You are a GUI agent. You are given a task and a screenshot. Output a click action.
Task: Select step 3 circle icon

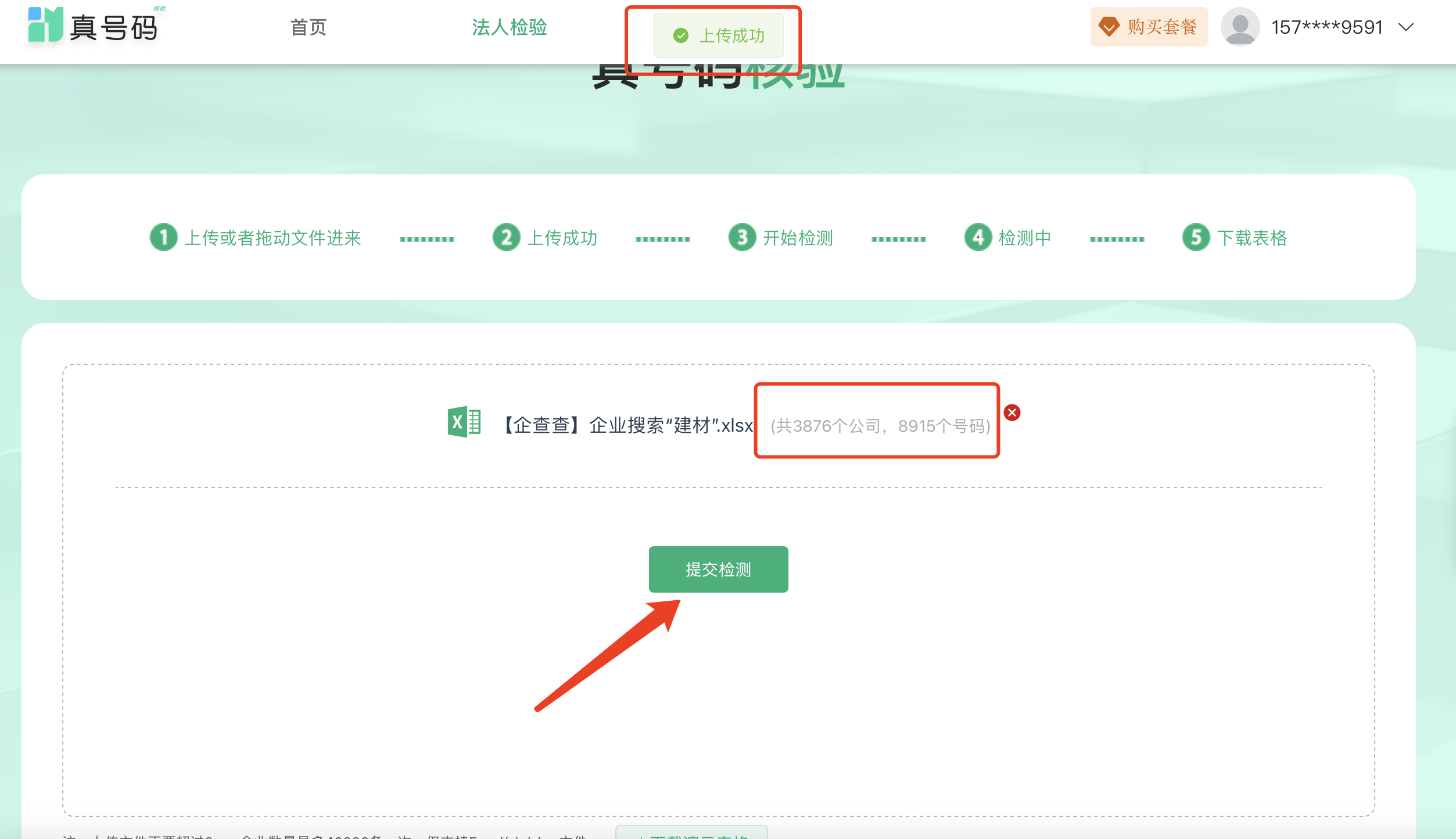[x=742, y=238]
